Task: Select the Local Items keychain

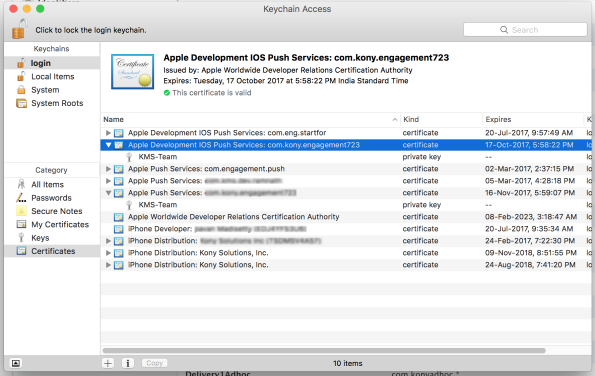Action: pyautogui.click(x=52, y=77)
